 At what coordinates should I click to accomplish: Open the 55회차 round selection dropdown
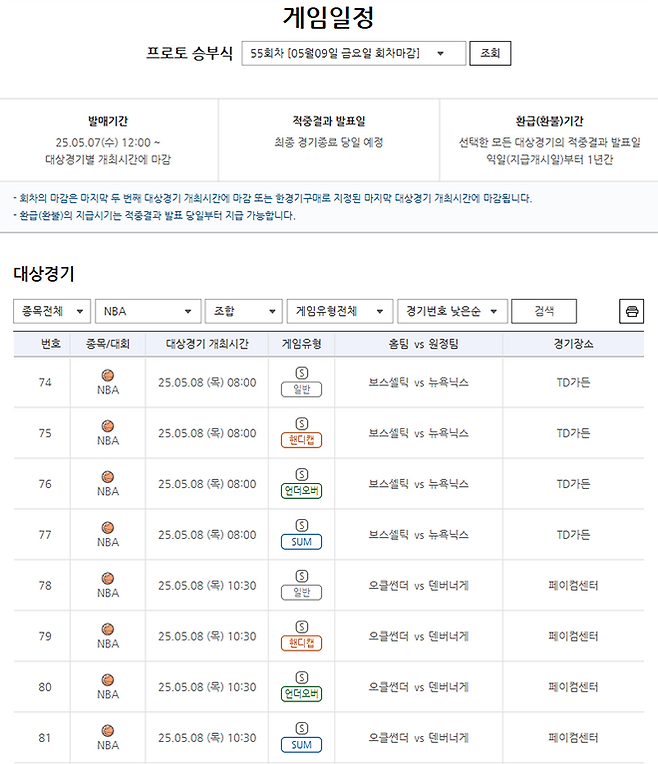tap(354, 53)
